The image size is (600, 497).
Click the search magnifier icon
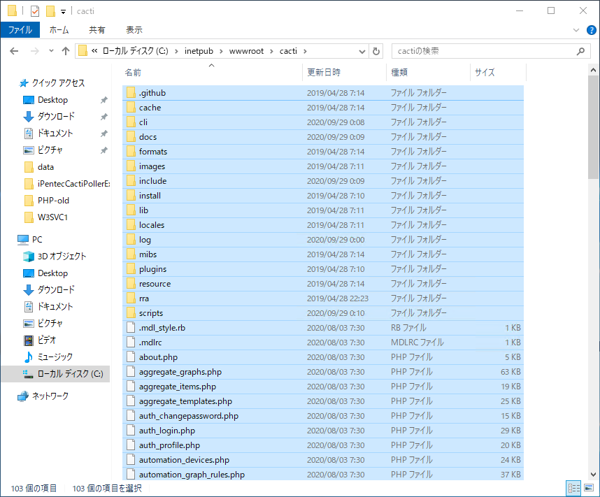coord(580,51)
